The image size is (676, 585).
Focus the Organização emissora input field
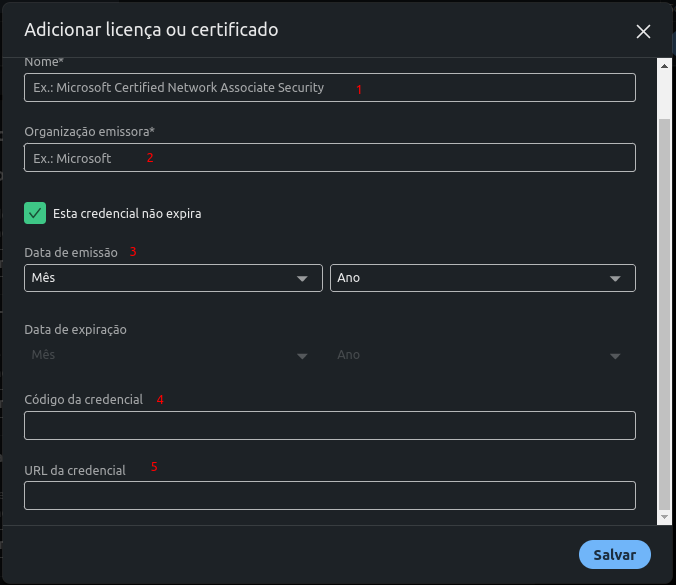[x=329, y=158]
